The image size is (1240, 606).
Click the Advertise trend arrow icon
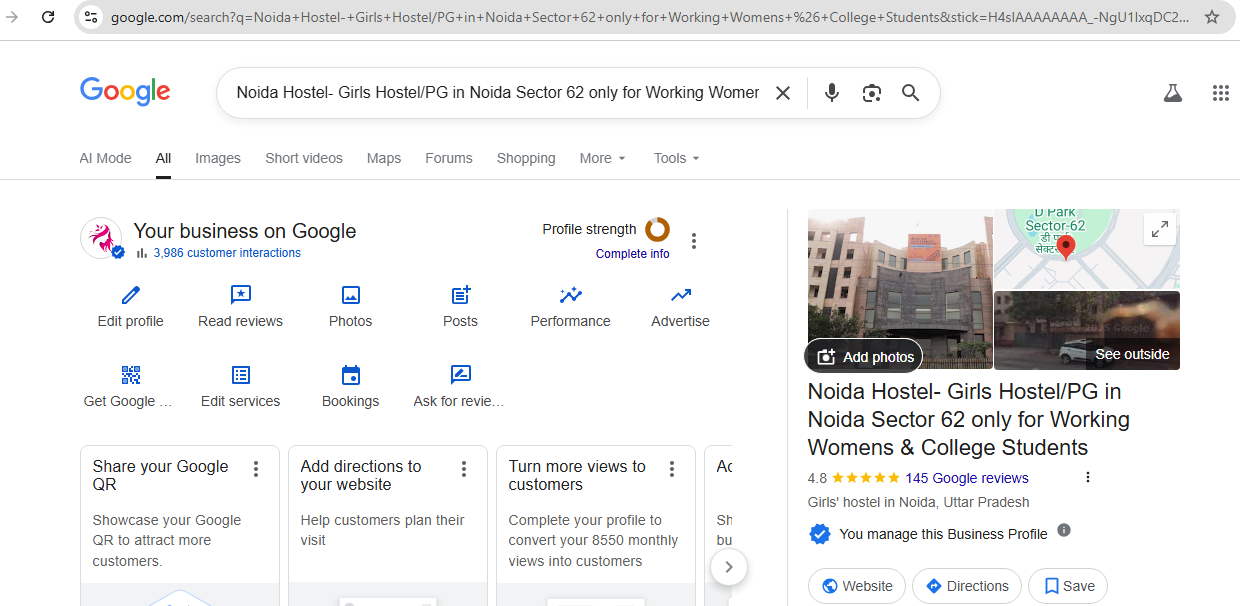pos(680,295)
